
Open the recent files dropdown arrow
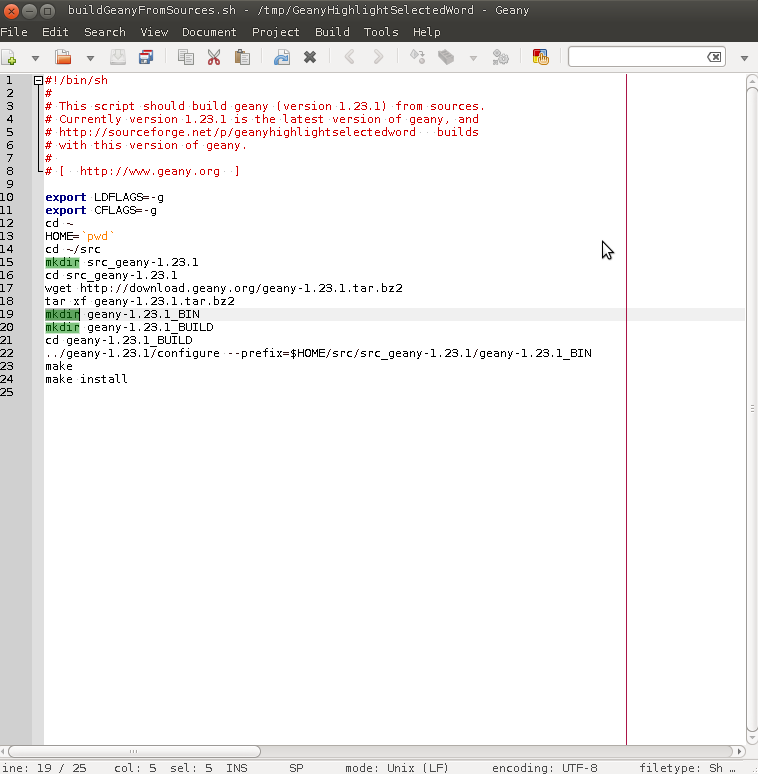[x=89, y=58]
